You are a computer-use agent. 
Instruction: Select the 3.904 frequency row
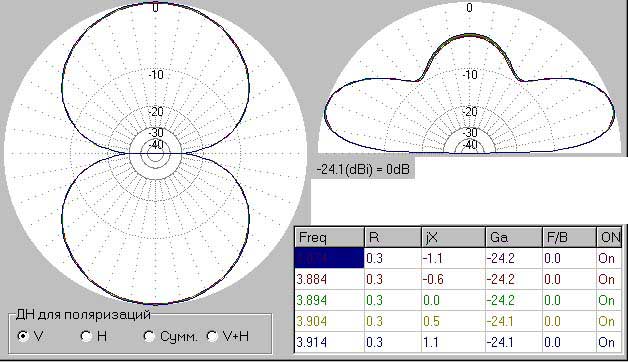(x=458, y=321)
